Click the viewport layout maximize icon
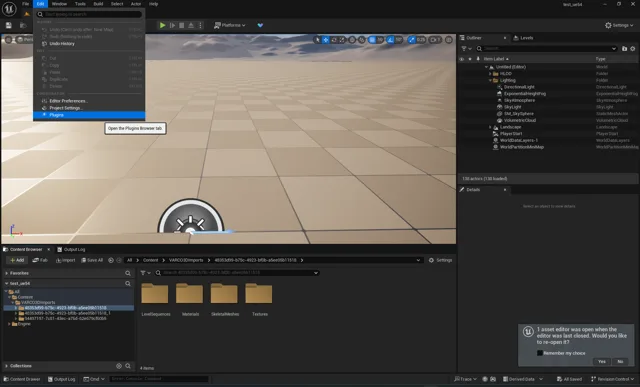 (x=449, y=40)
